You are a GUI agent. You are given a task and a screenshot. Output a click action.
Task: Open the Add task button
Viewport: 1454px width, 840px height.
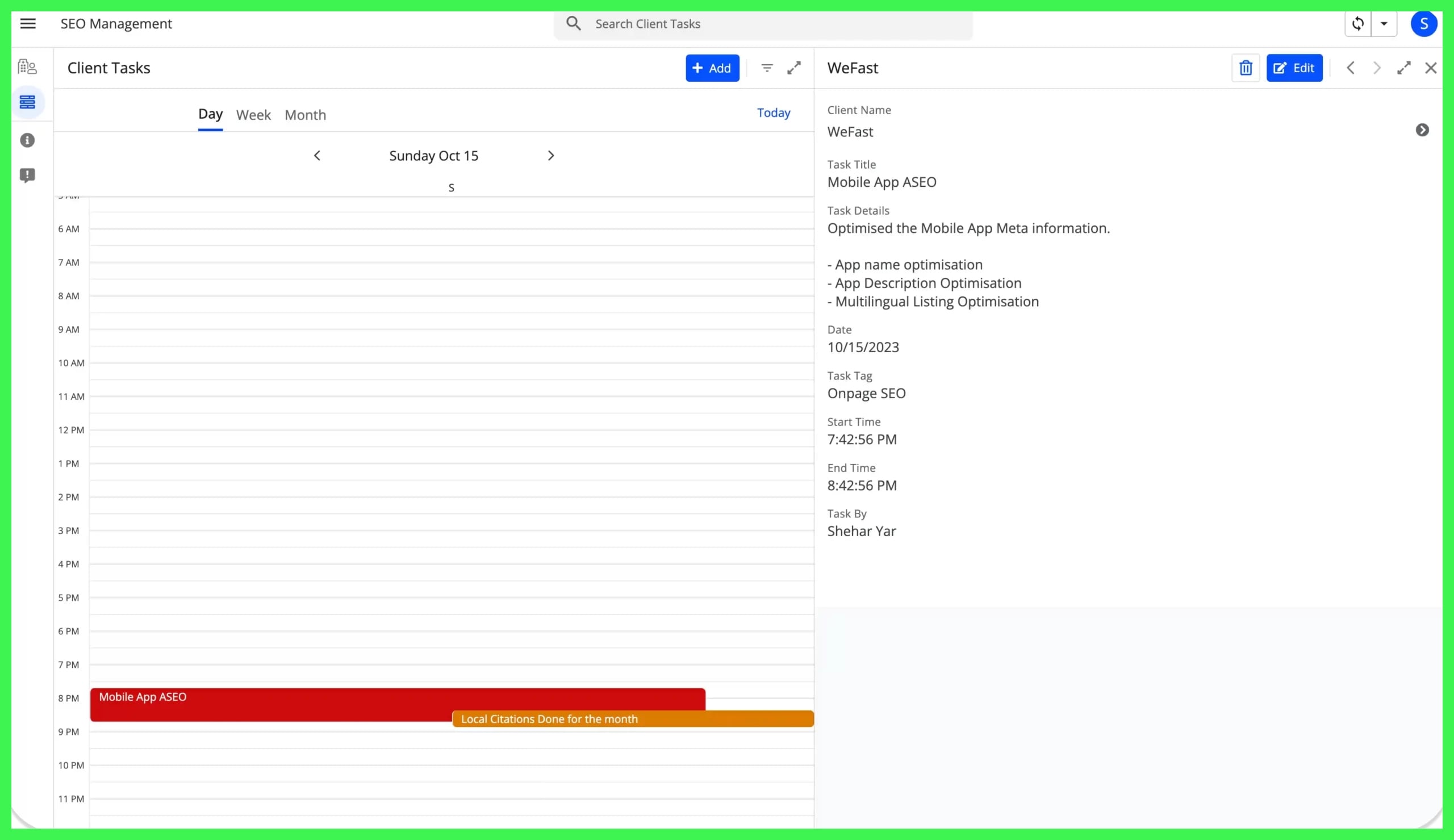(x=712, y=68)
